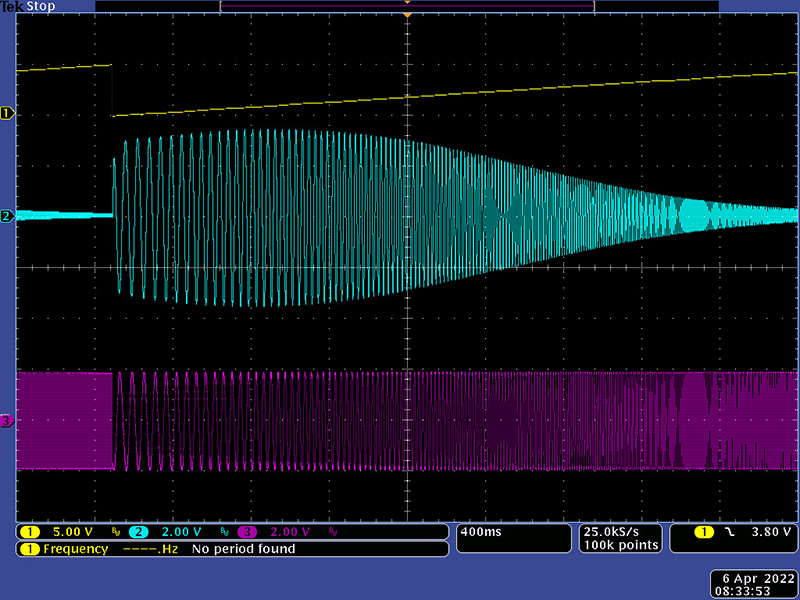Image resolution: width=800 pixels, height=600 pixels.
Task: Click the Tek logo in the corner
Action: pyautogui.click(x=11, y=6)
